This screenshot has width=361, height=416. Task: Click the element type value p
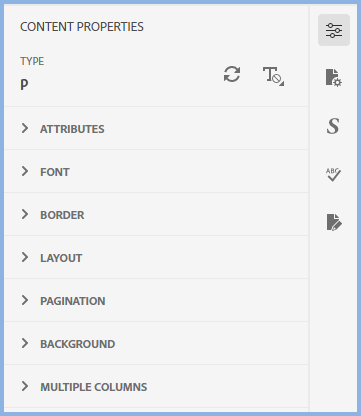pyautogui.click(x=24, y=85)
